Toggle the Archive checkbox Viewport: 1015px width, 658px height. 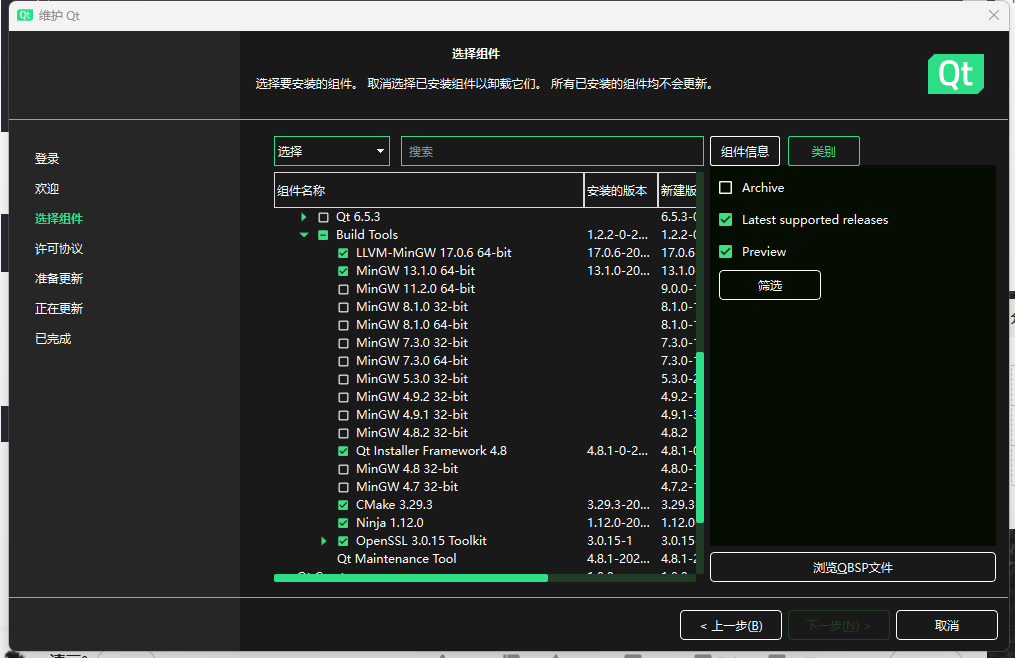[x=726, y=188]
